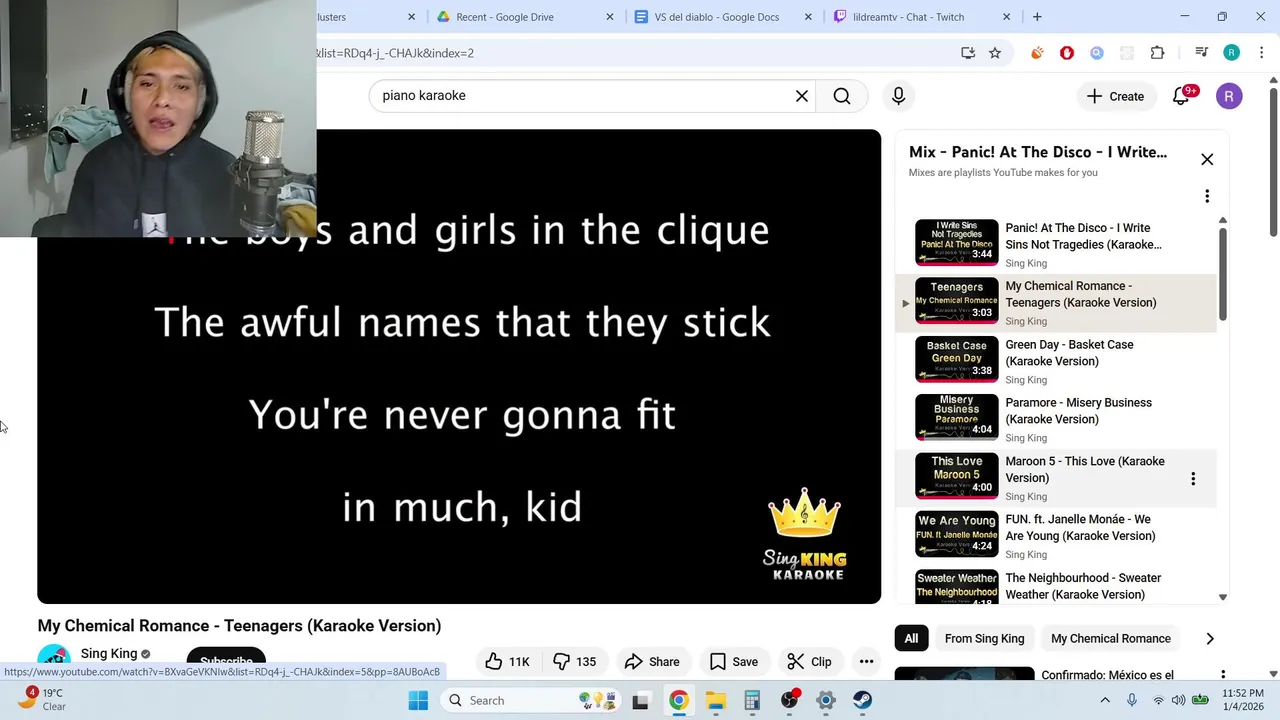1280x720 pixels.
Task: Open Chrome three-dot menu
Action: (1262, 53)
